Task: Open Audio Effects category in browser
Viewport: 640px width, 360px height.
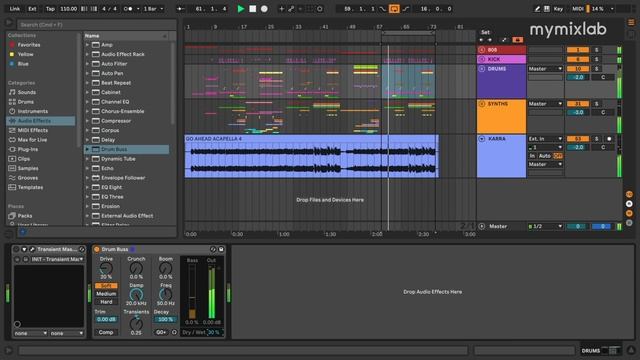Action: click(x=40, y=121)
